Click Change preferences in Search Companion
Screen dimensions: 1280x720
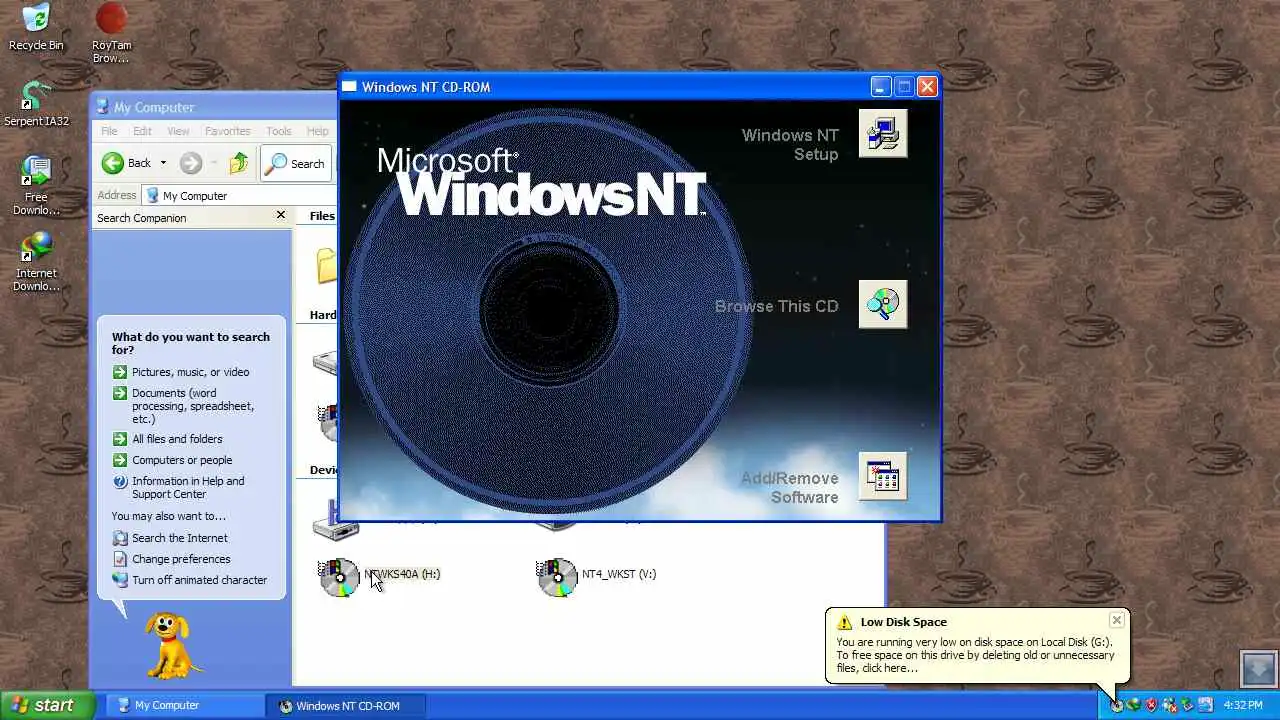172,559
